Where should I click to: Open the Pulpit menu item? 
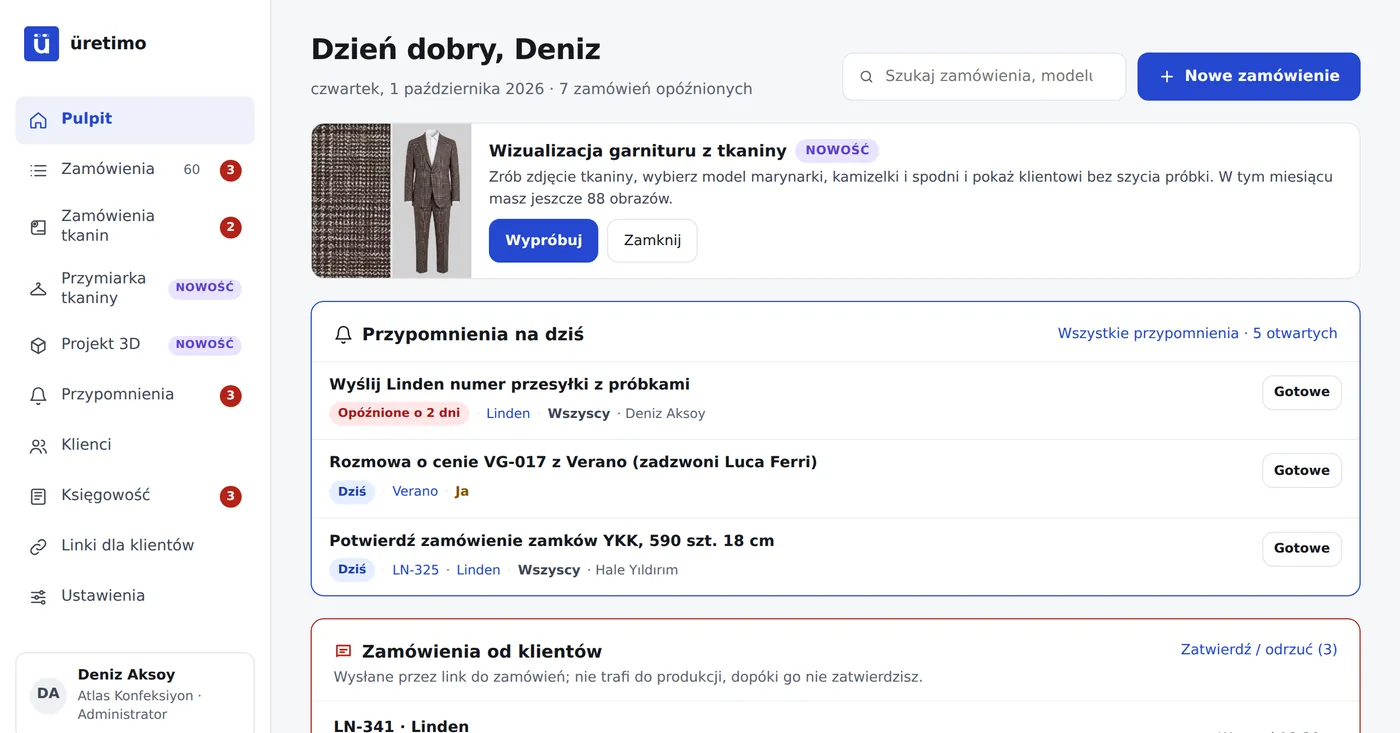pos(135,120)
